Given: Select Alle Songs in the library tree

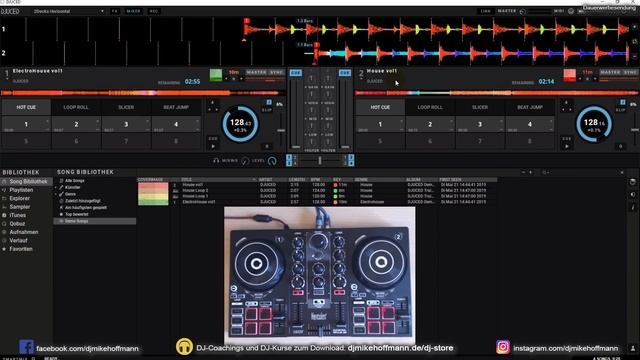Looking at the screenshot, I should click(75, 181).
